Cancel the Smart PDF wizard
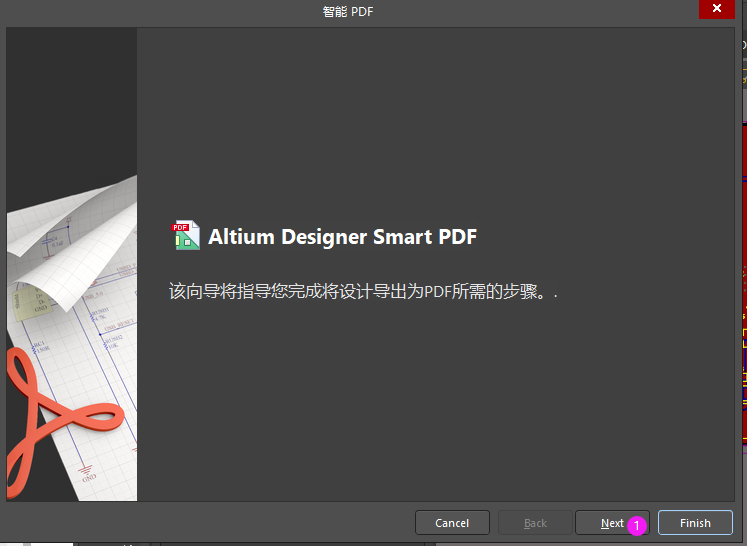 [452, 523]
